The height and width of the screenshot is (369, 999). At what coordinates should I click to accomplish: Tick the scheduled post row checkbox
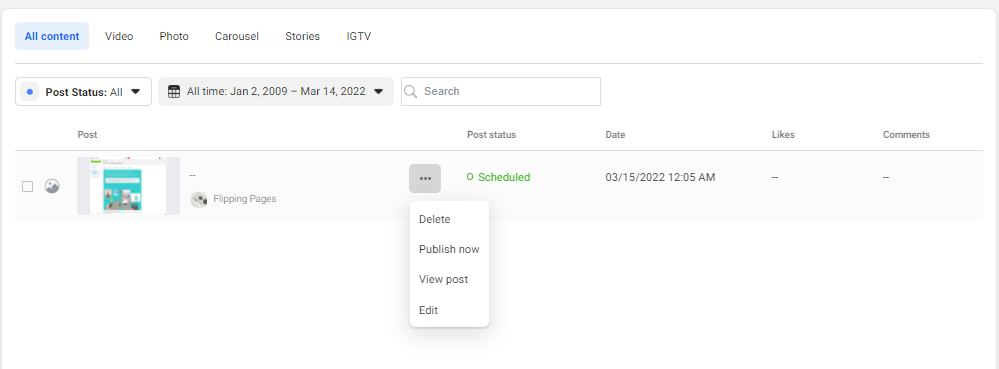coord(27,187)
